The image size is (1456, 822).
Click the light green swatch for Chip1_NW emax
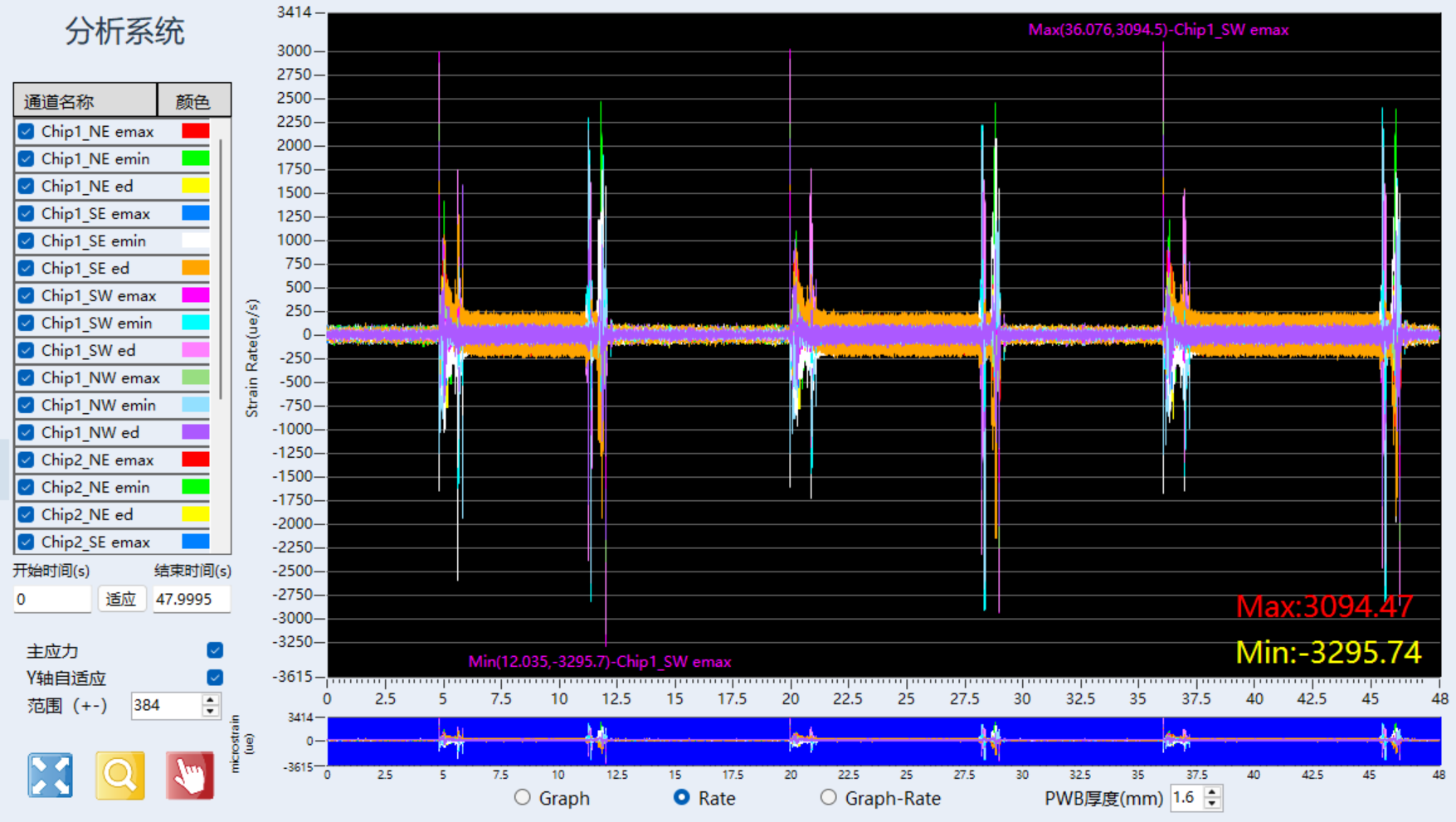196,377
